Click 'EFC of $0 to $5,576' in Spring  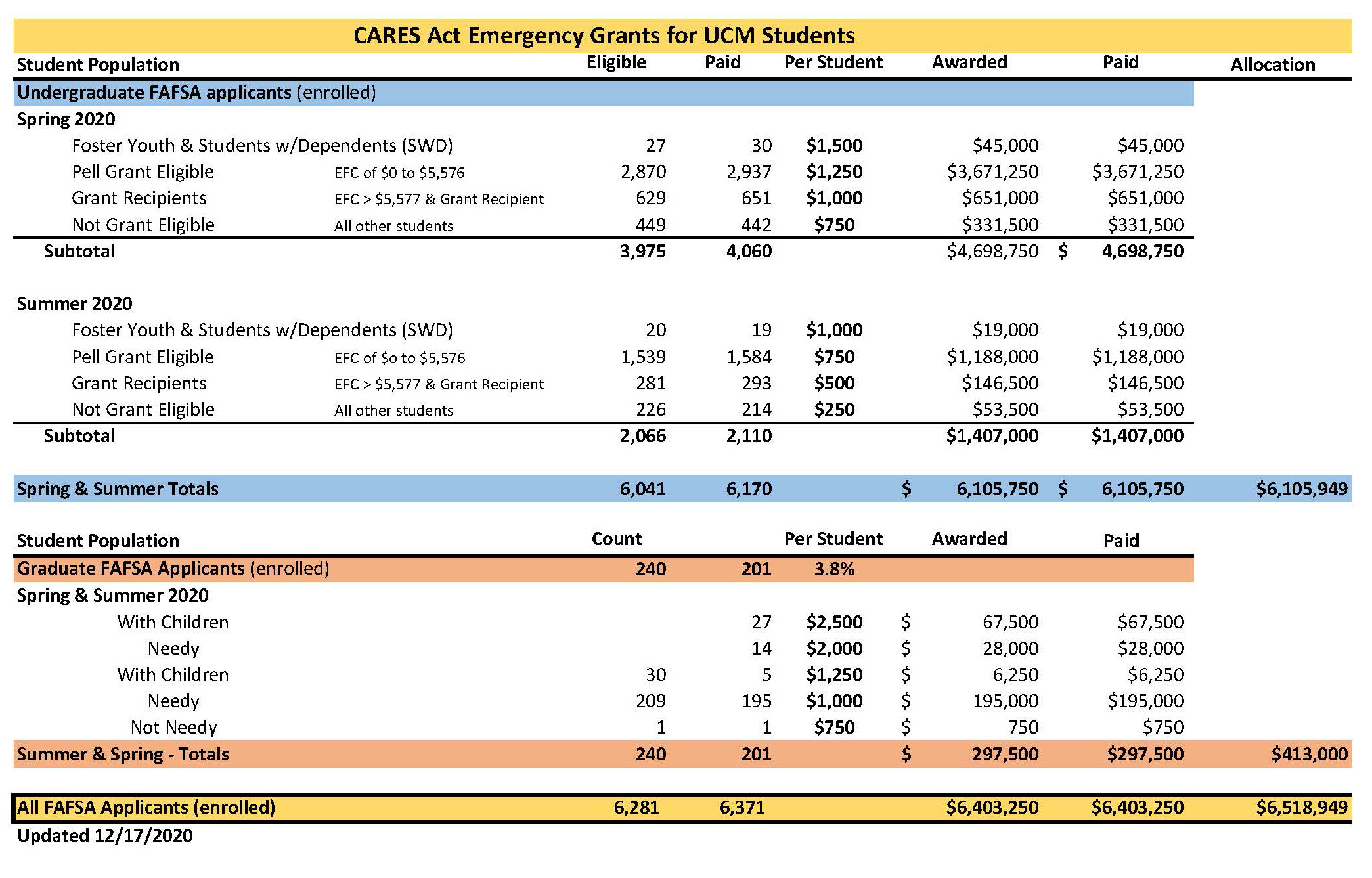pos(399,173)
